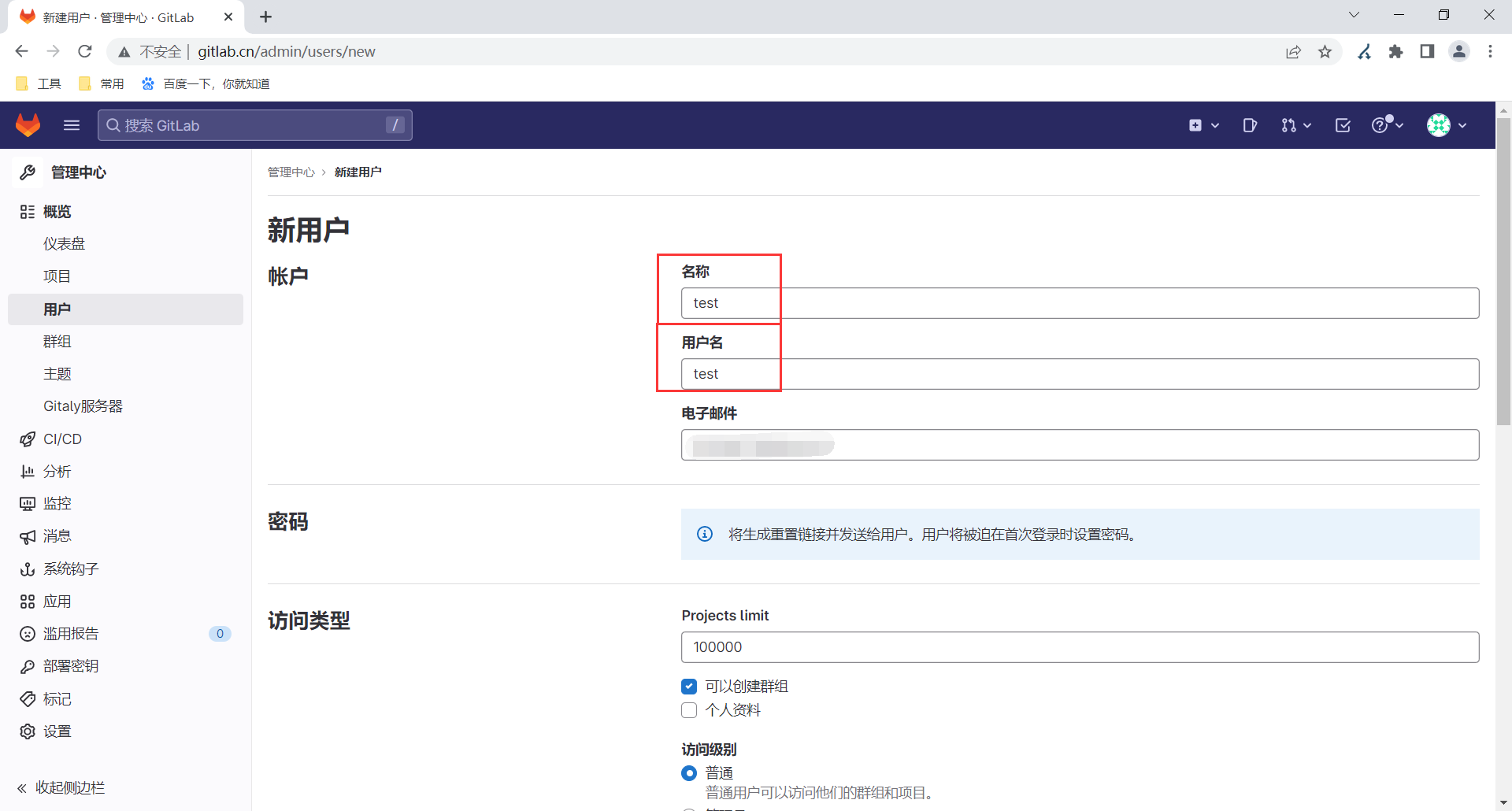The image size is (1512, 811).
Task: Open the create new plus dropdown
Action: point(1204,125)
